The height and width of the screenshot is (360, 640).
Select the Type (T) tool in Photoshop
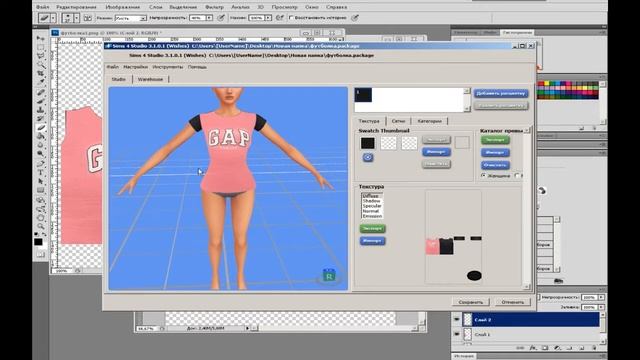click(41, 173)
